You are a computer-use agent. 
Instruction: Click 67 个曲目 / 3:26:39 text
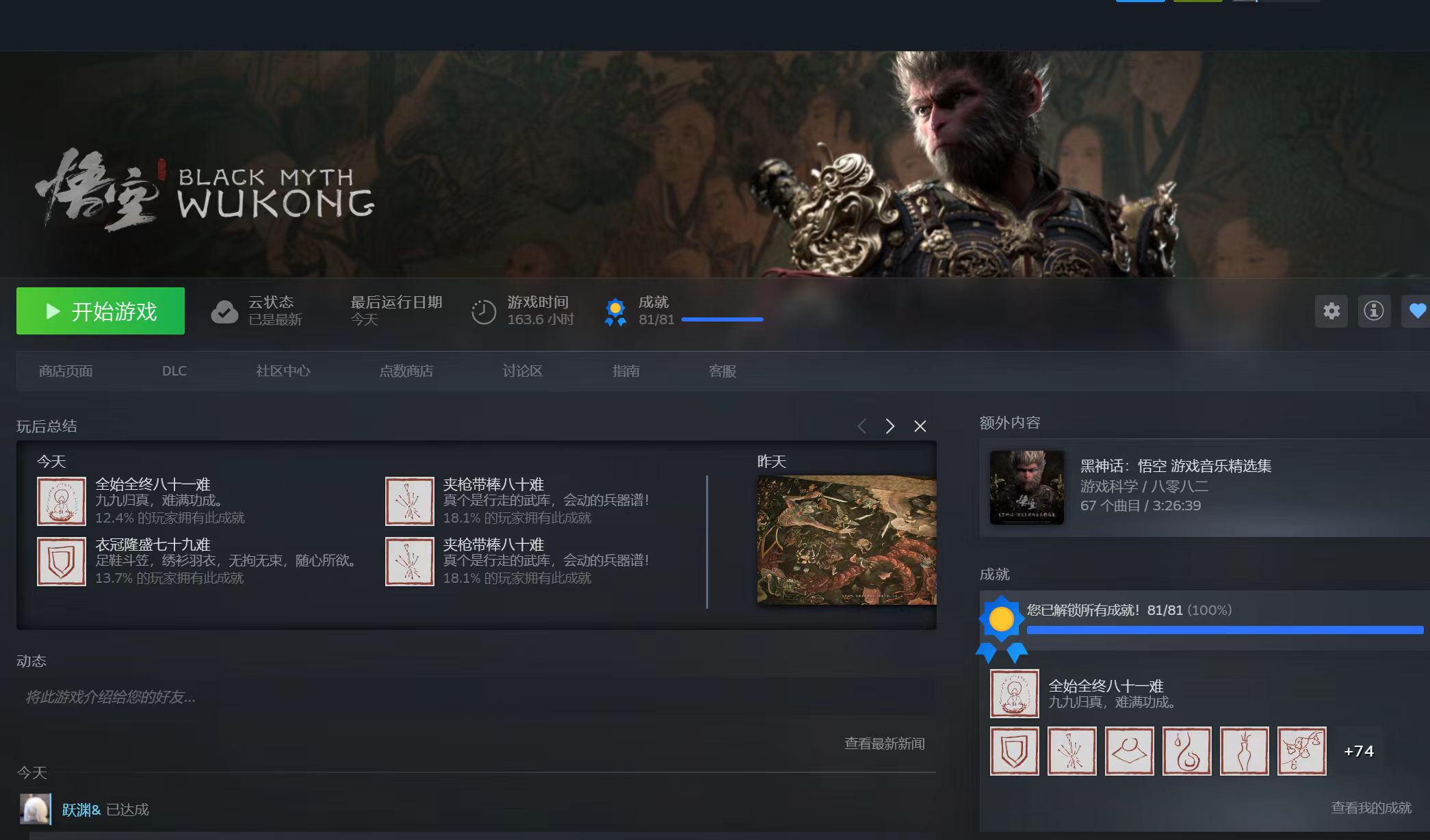coord(1141,506)
